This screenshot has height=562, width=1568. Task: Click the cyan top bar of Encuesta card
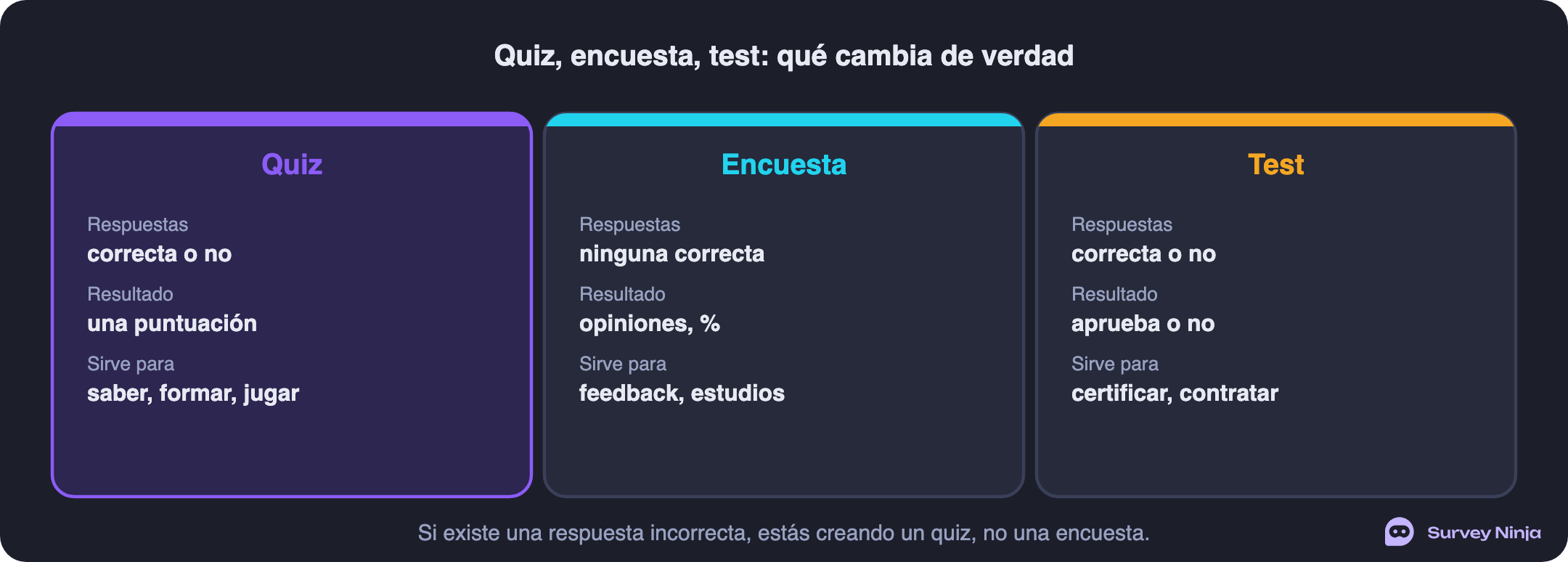pyautogui.click(x=784, y=119)
